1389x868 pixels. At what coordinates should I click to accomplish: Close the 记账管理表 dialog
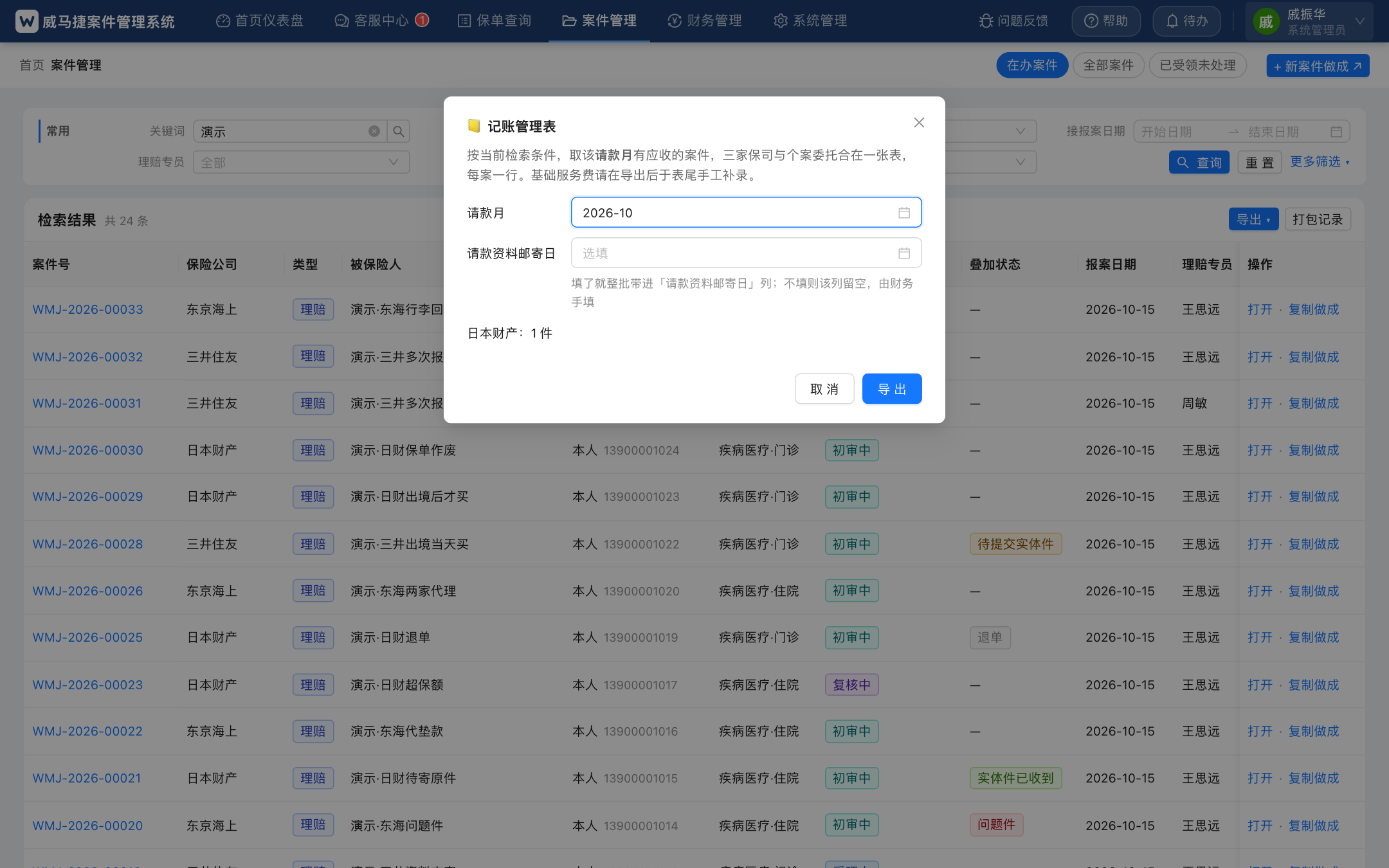(919, 123)
